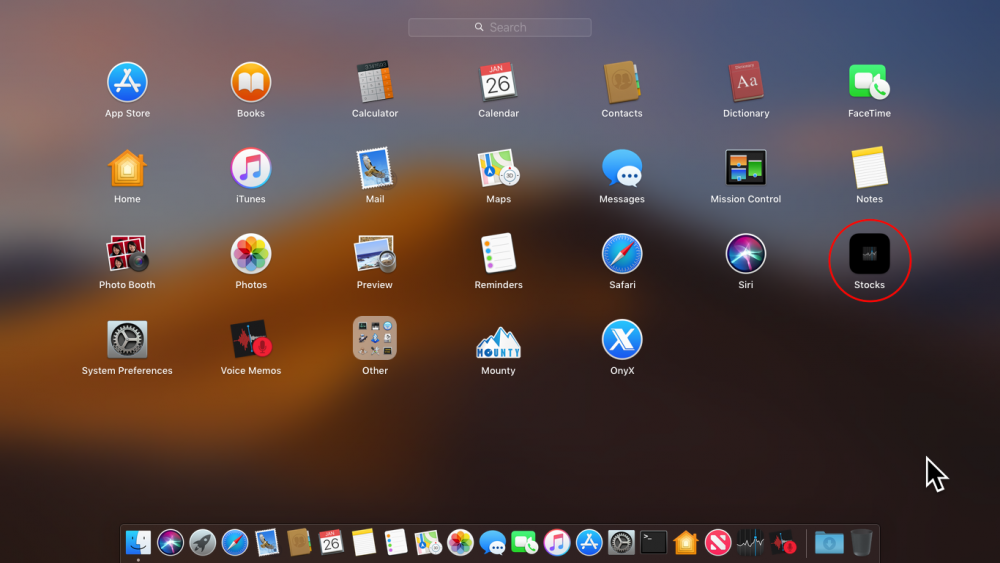Viewport: 1000px width, 563px height.
Task: Open Home app from the Dock
Action: coord(686,543)
